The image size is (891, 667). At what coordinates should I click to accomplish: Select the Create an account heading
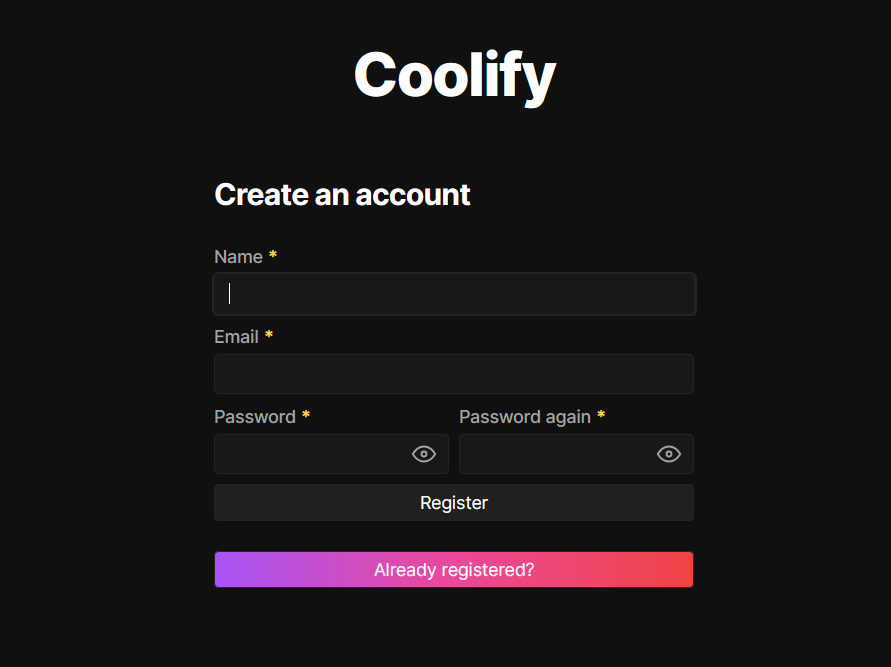(342, 195)
